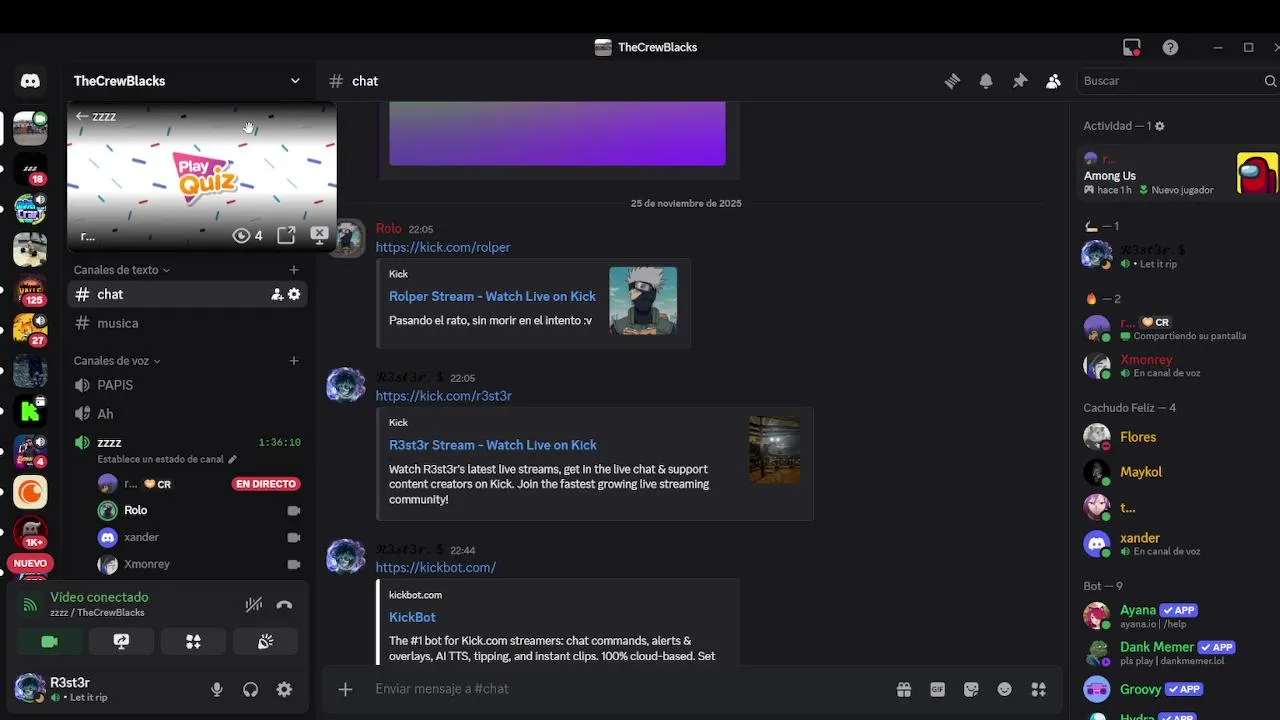Create a new voice channel plus
Viewport: 1280px width, 720px height.
click(293, 361)
